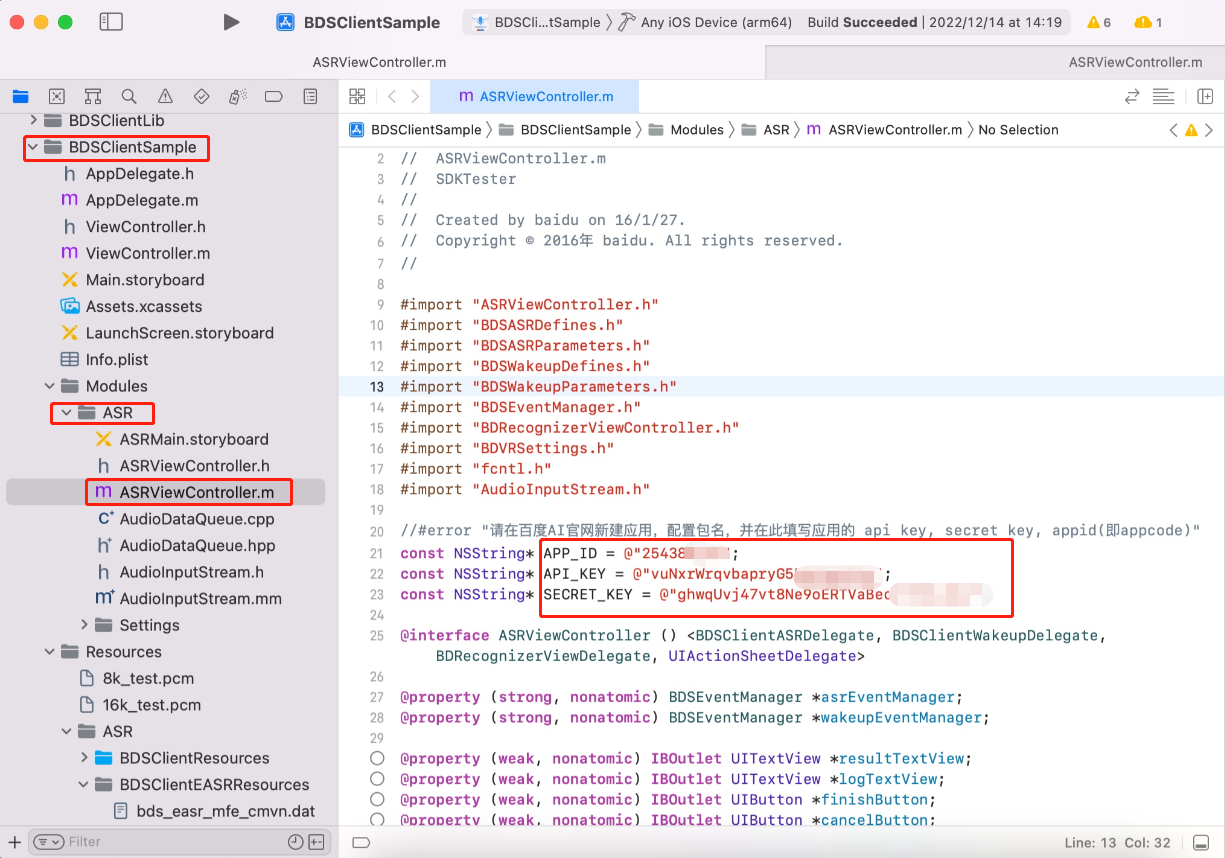This screenshot has width=1225, height=858.
Task: Choose Any iOS Device destination
Action: (707, 22)
